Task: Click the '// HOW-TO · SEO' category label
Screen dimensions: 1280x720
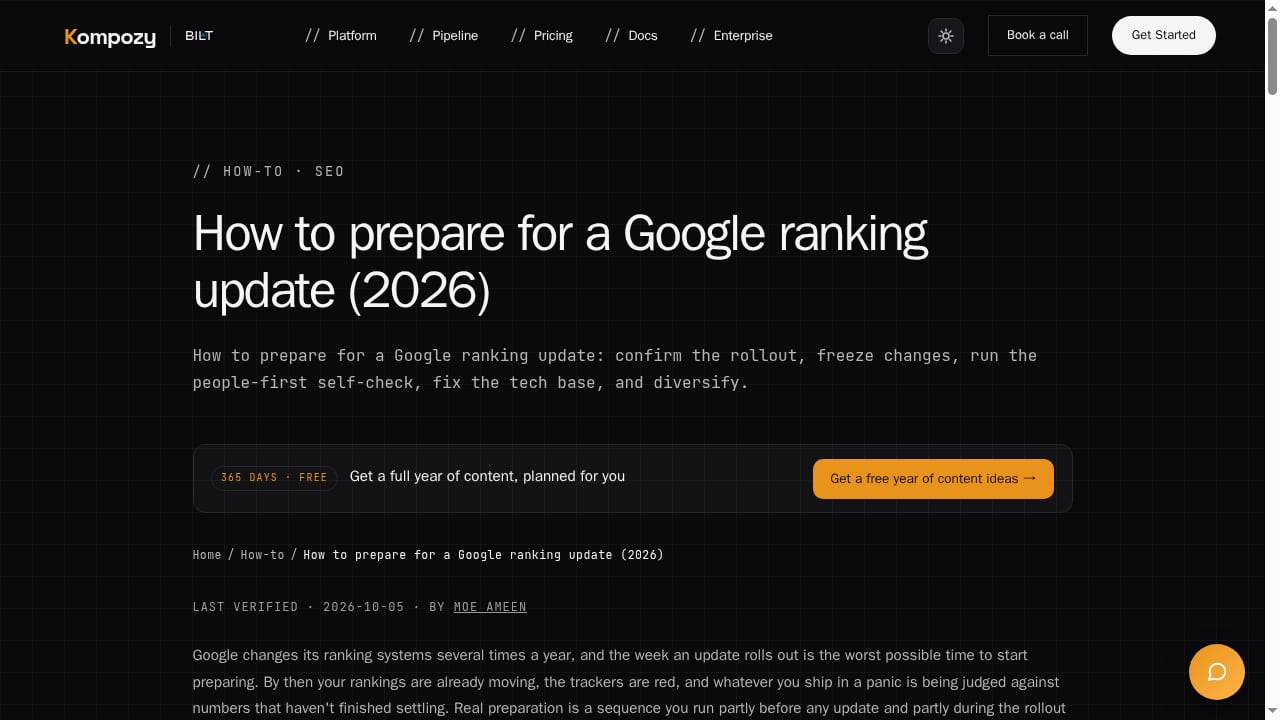Action: 269,172
